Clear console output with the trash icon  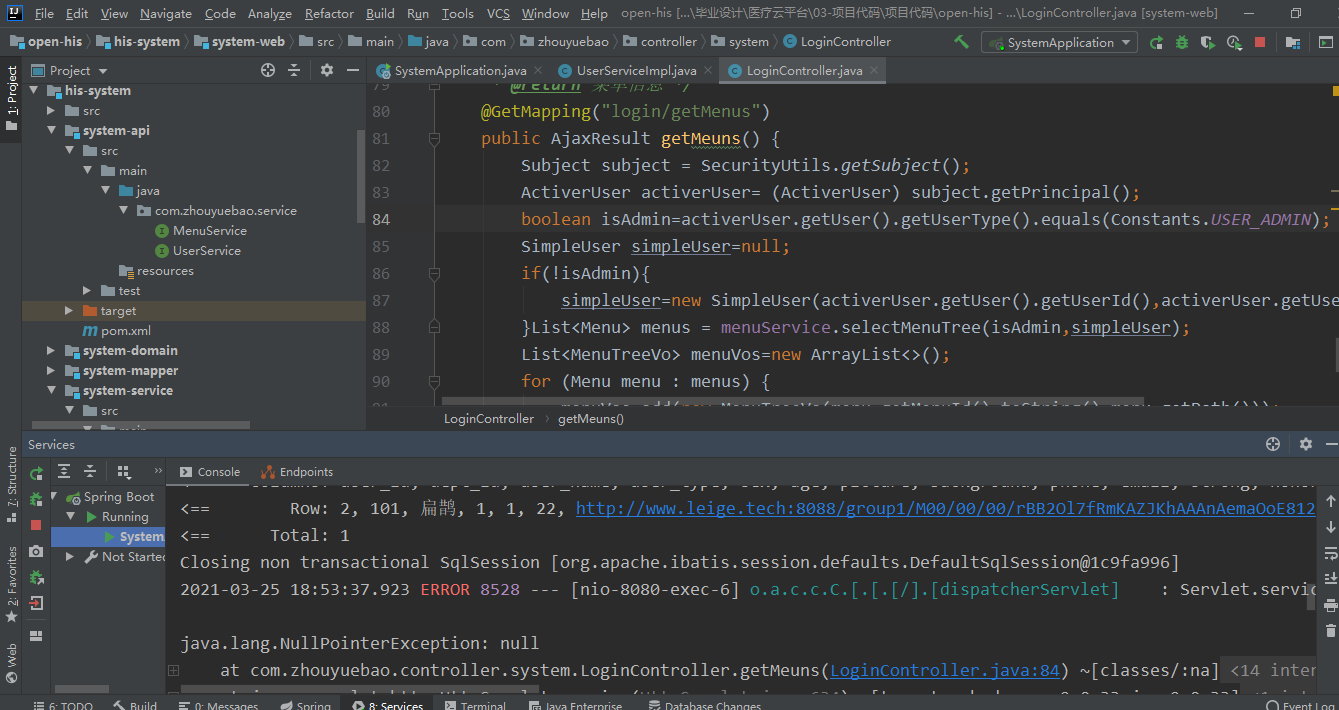coord(1330,631)
